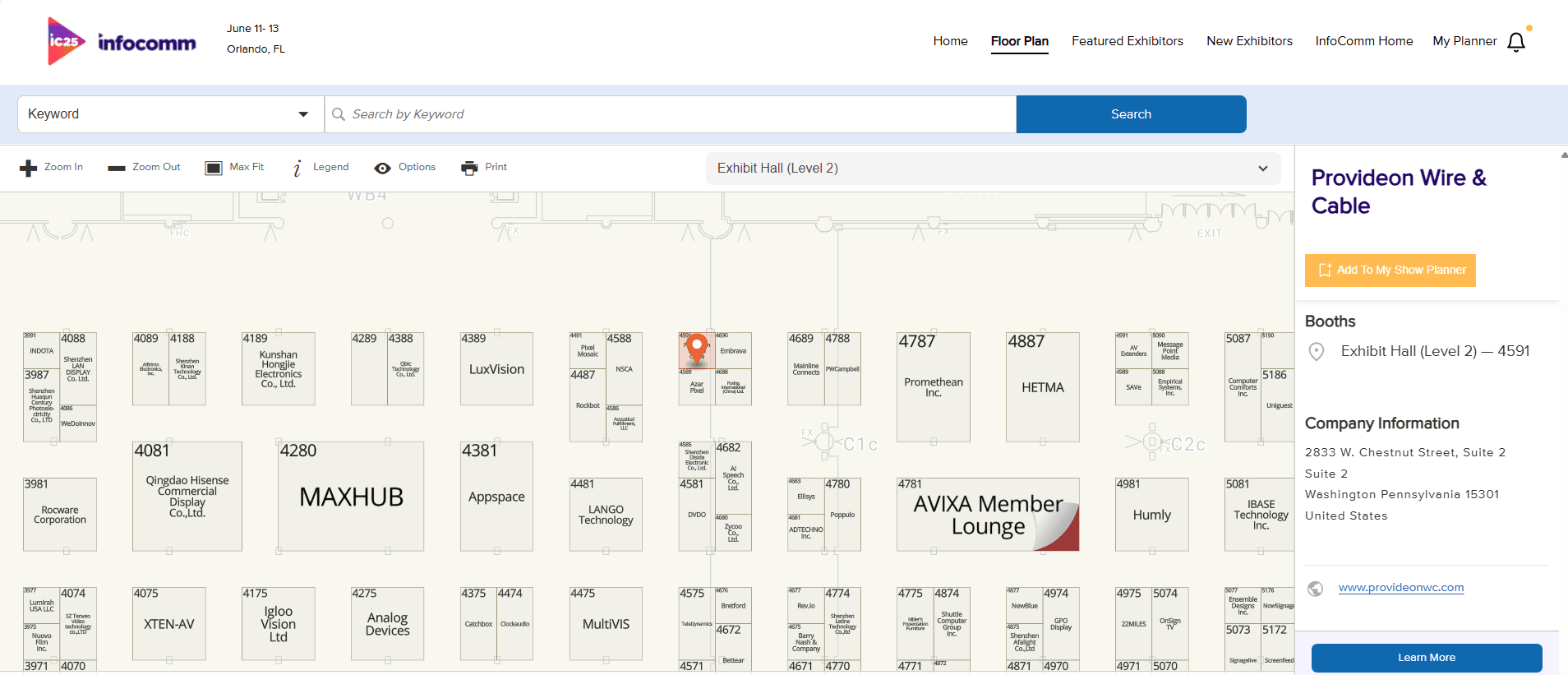Open Featured Exhibitors page

(1127, 41)
